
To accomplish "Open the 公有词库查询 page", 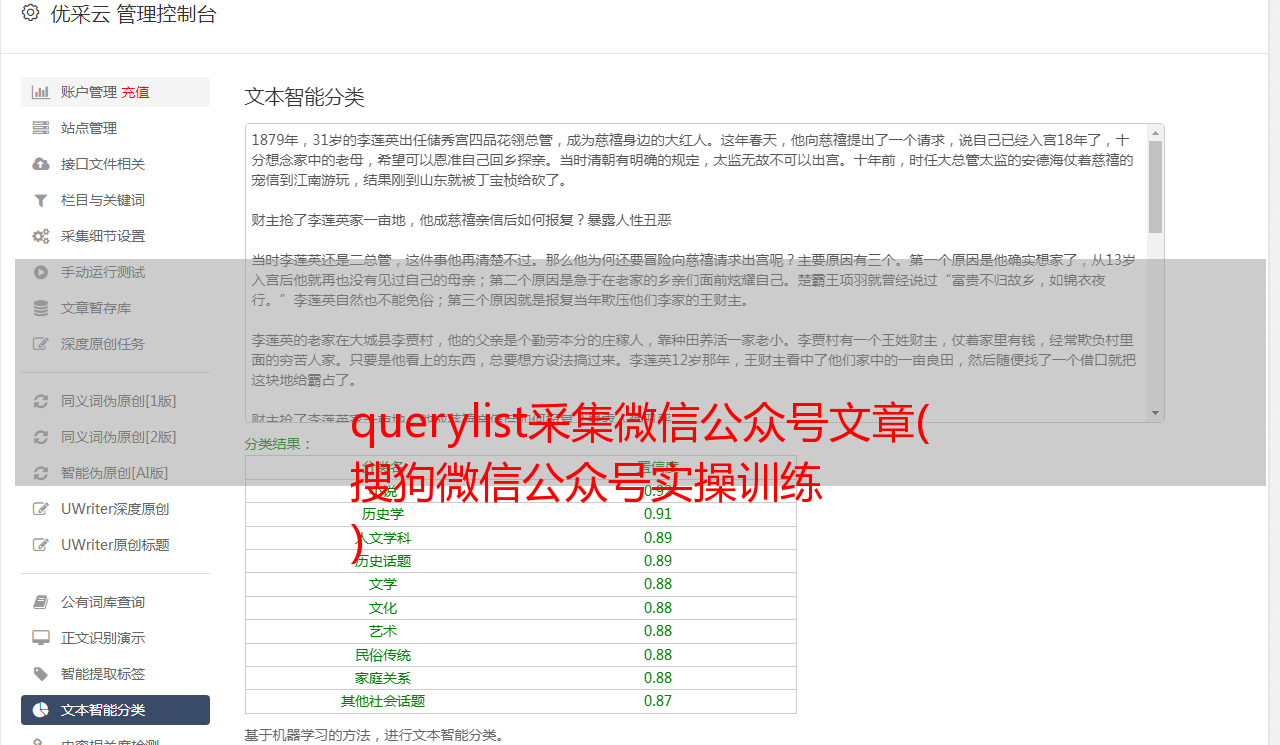I will [115, 602].
